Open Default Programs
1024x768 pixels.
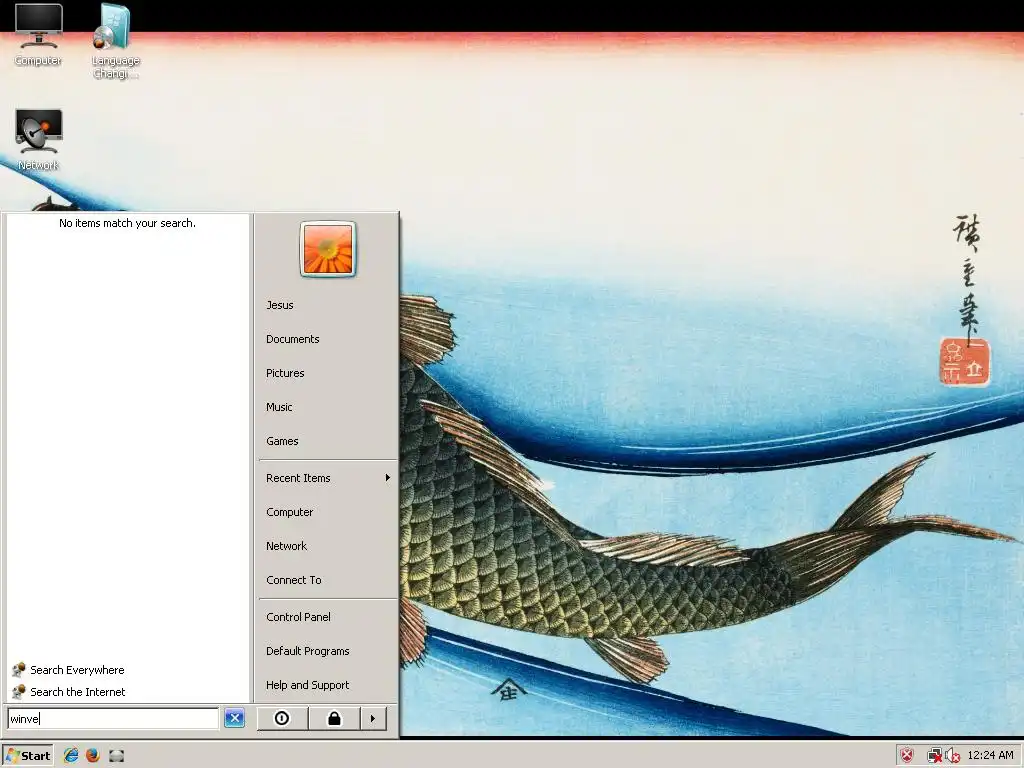point(308,651)
